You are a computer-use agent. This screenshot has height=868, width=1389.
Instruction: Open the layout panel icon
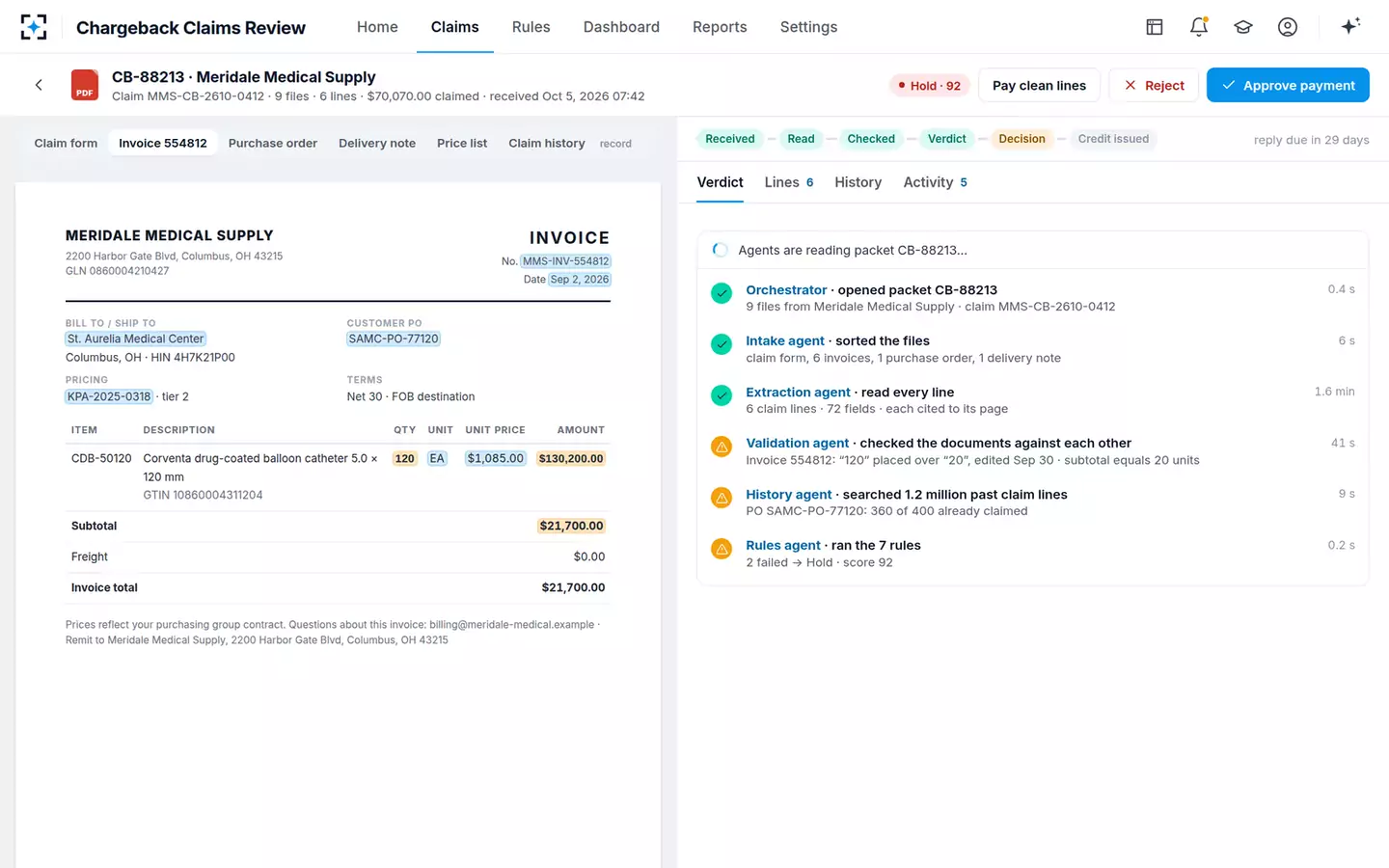point(1155,27)
